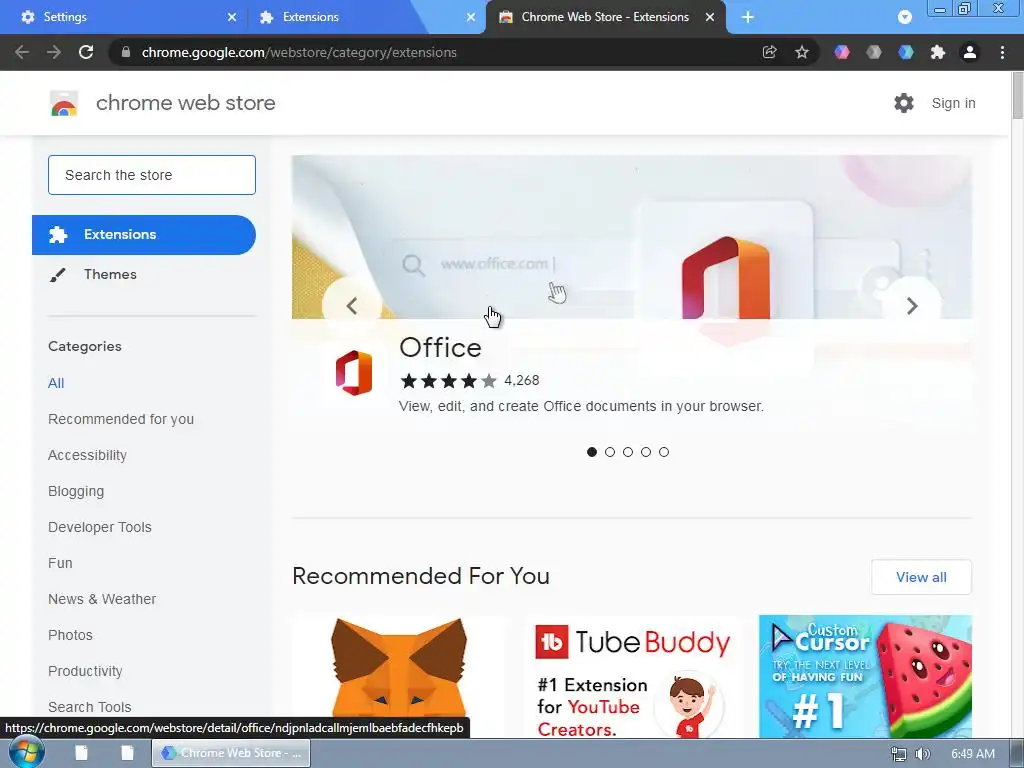1024x768 pixels.
Task: Click View all for Recommended For You
Action: (921, 577)
